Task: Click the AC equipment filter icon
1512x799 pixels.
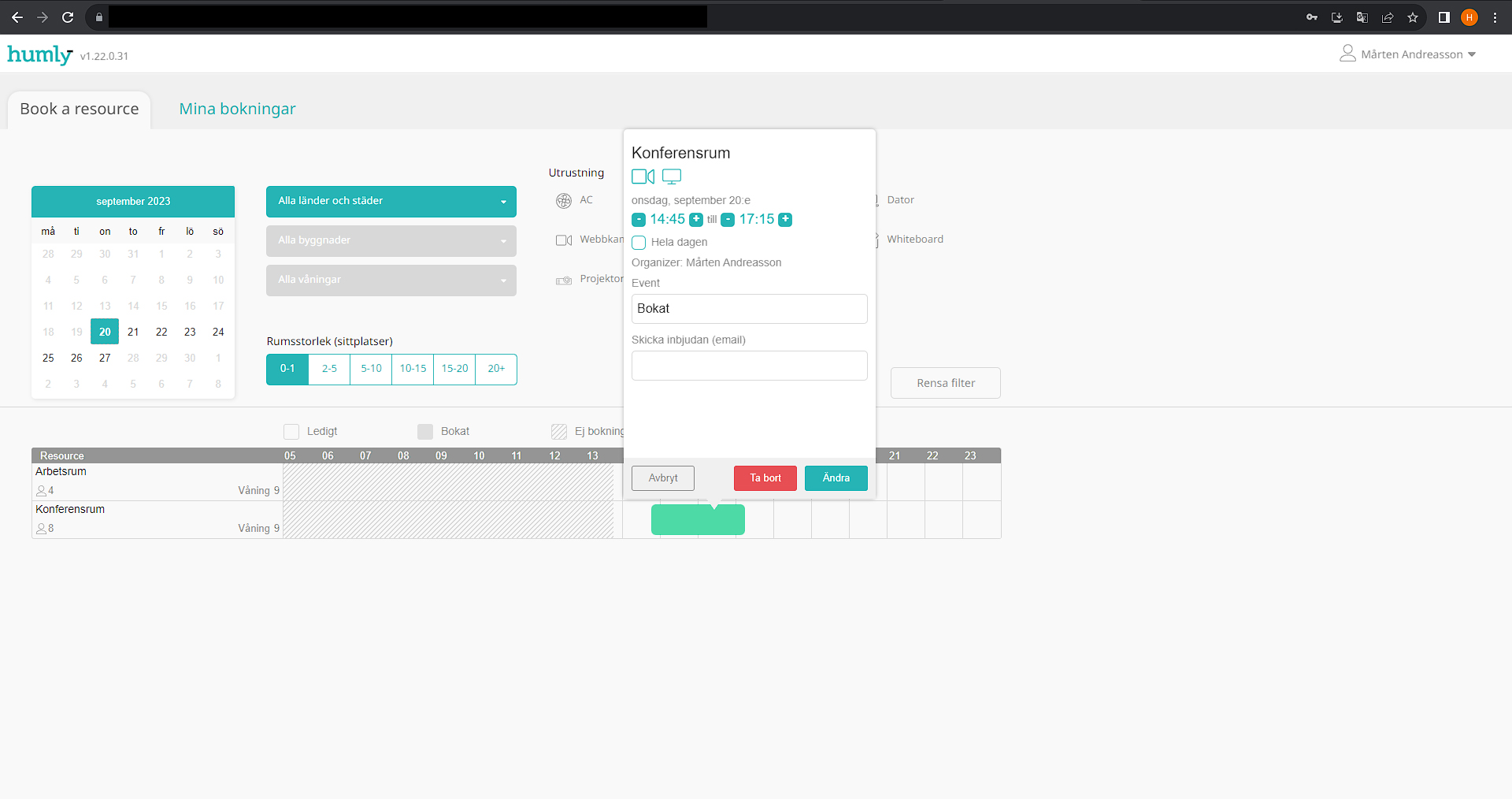Action: pyautogui.click(x=564, y=201)
